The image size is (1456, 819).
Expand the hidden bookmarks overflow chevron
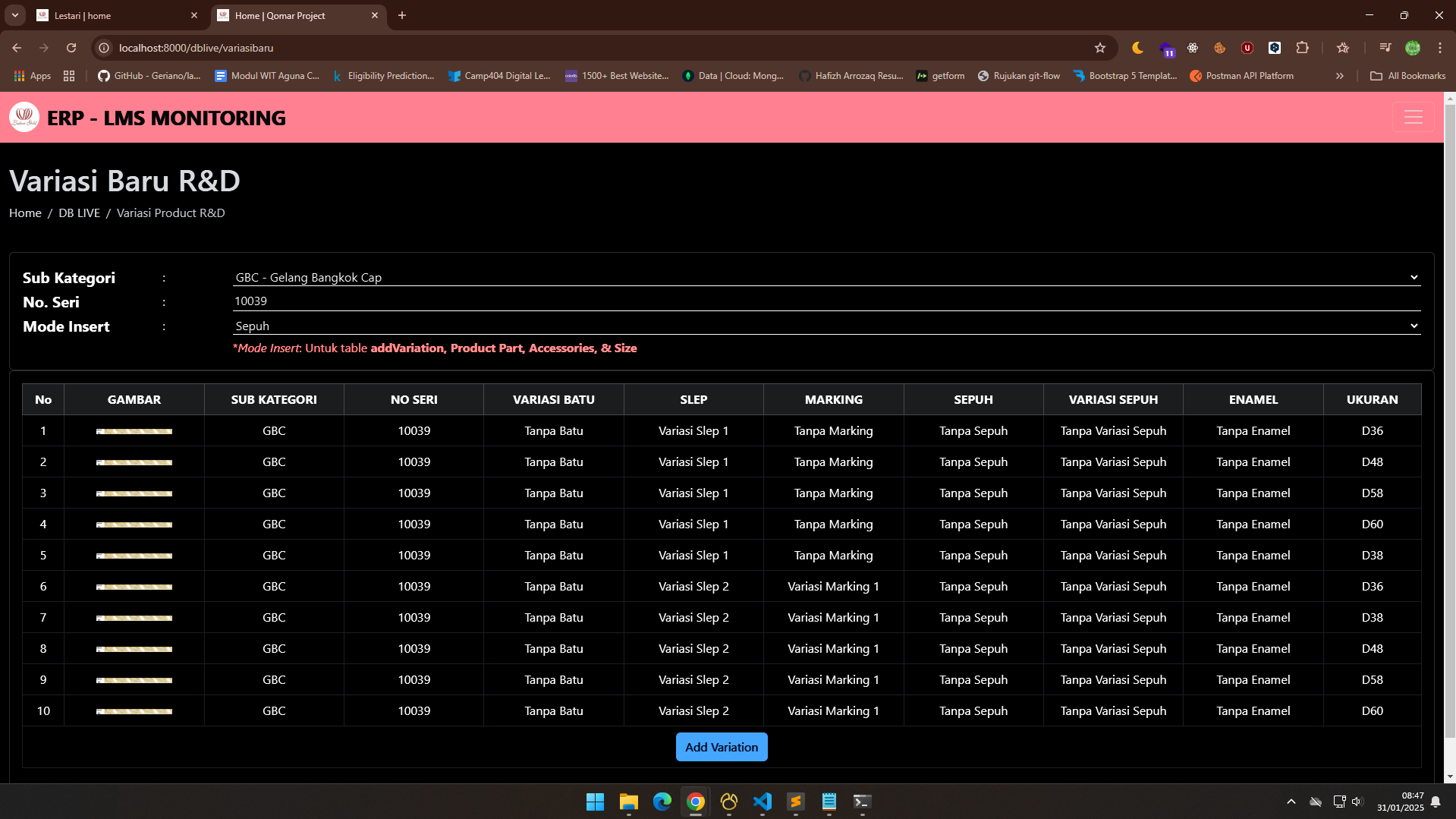[1339, 76]
